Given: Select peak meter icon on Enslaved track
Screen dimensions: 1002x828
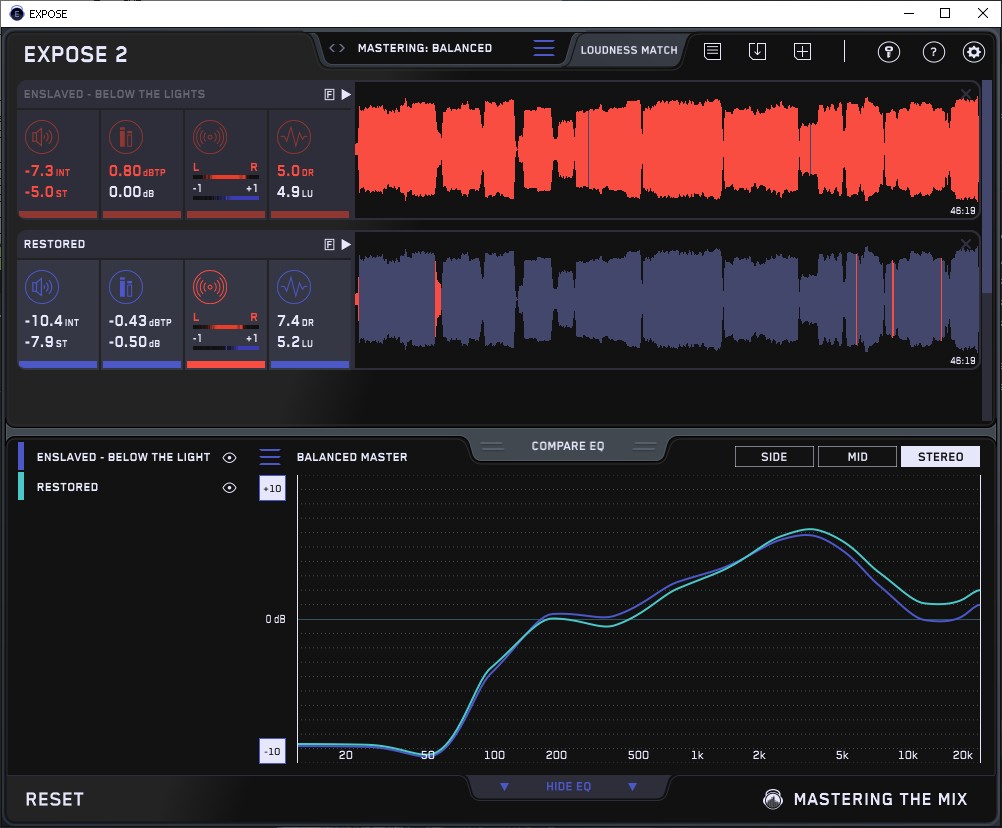Looking at the screenshot, I should 126,137.
